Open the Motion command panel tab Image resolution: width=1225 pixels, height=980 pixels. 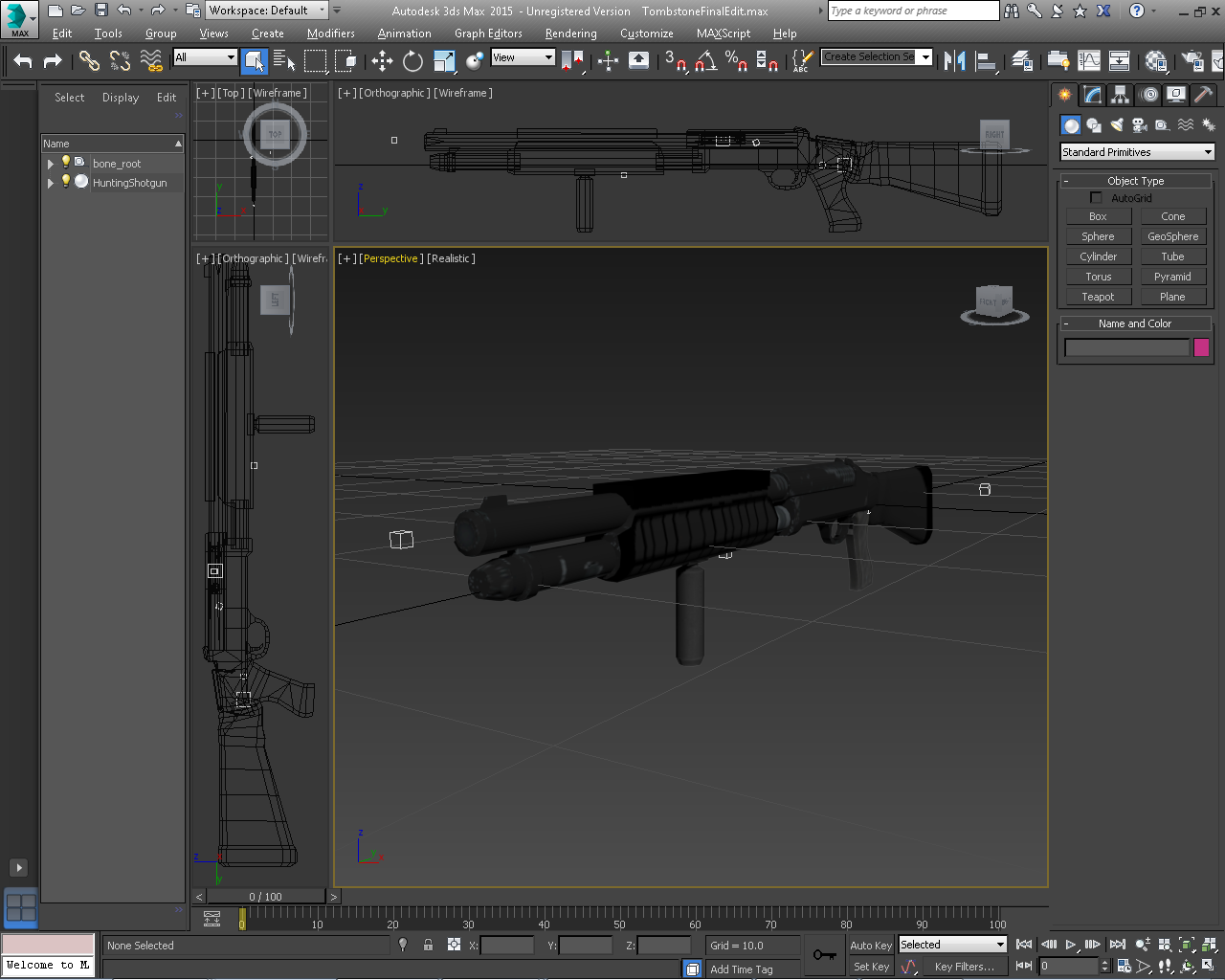1148,95
